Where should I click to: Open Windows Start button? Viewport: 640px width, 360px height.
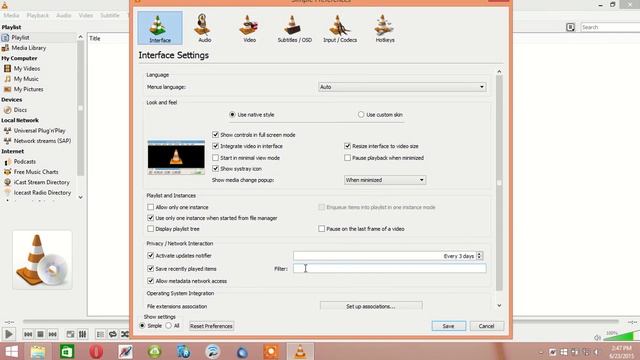click(x=11, y=351)
